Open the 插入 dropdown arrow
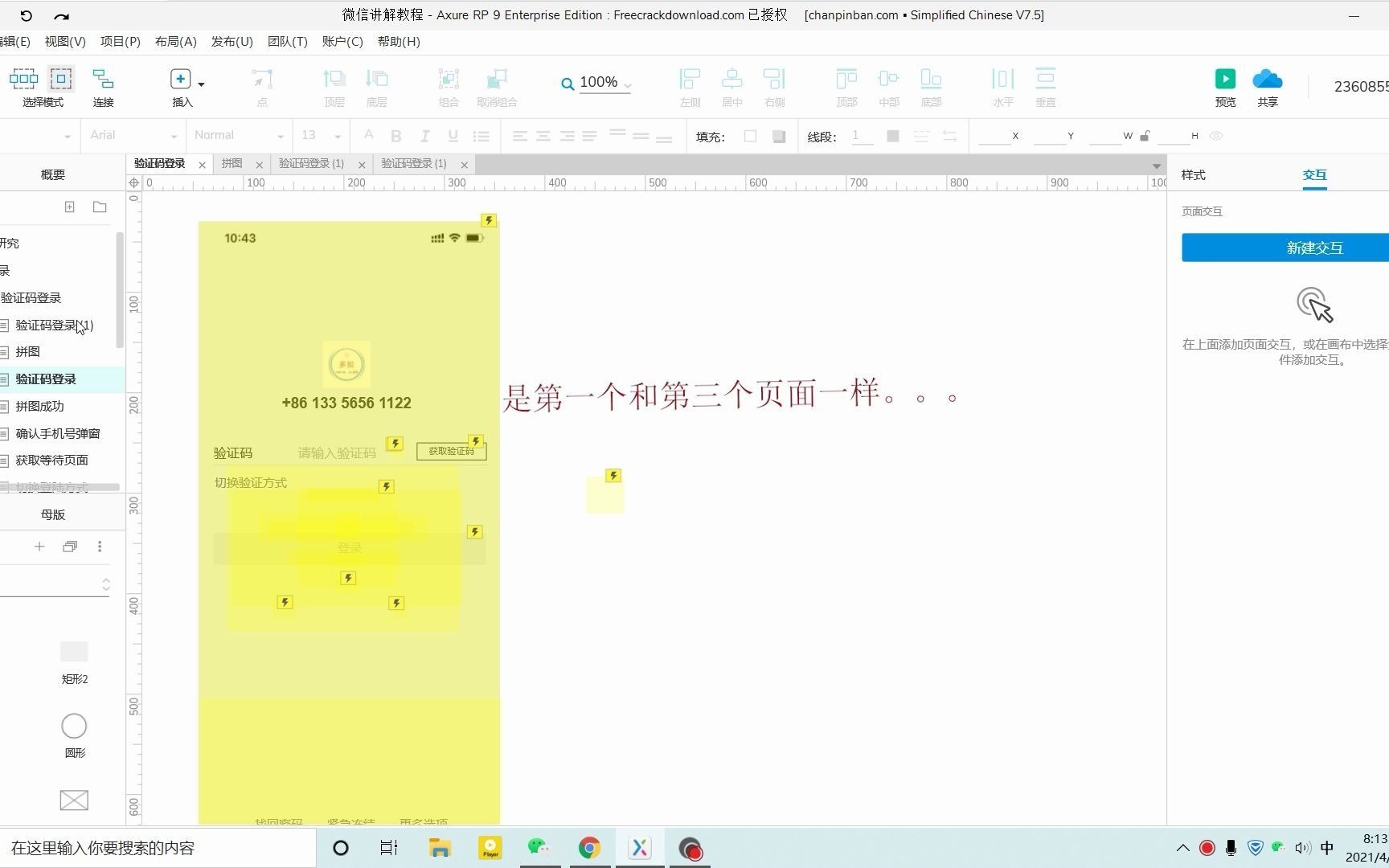 click(x=201, y=84)
